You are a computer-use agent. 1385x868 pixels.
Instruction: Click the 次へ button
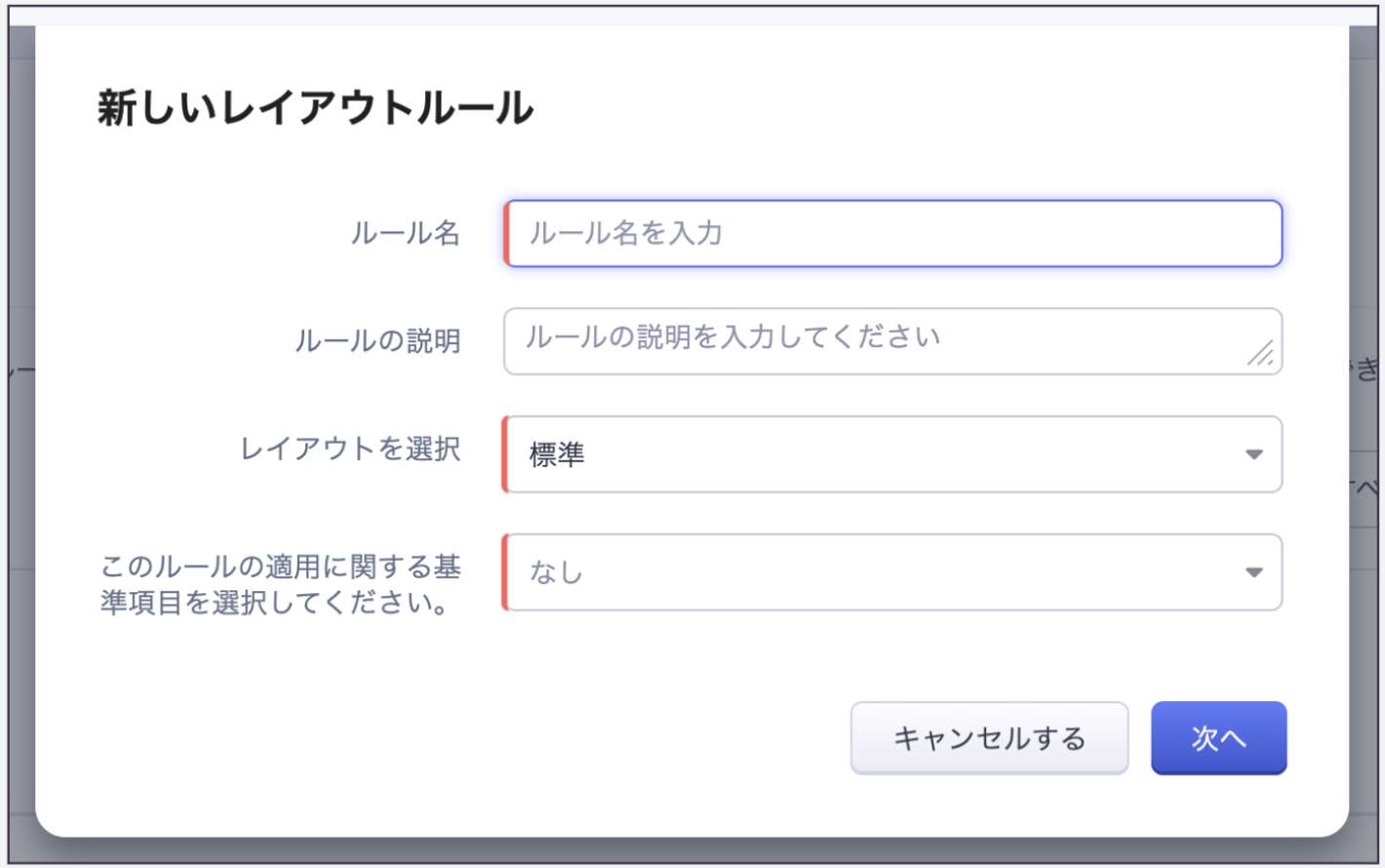pyautogui.click(x=1218, y=738)
